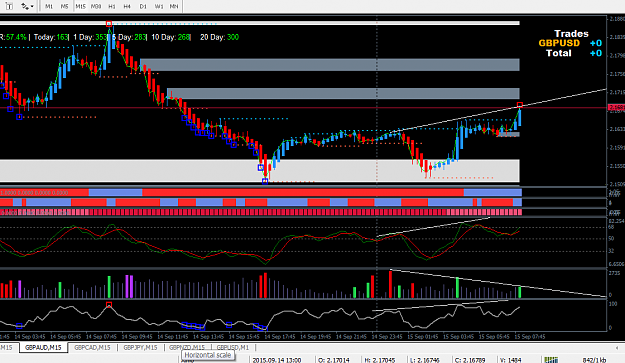The height and width of the screenshot is (363, 625).
Task: Switch chart to H4 timeframe
Action: (x=127, y=6)
